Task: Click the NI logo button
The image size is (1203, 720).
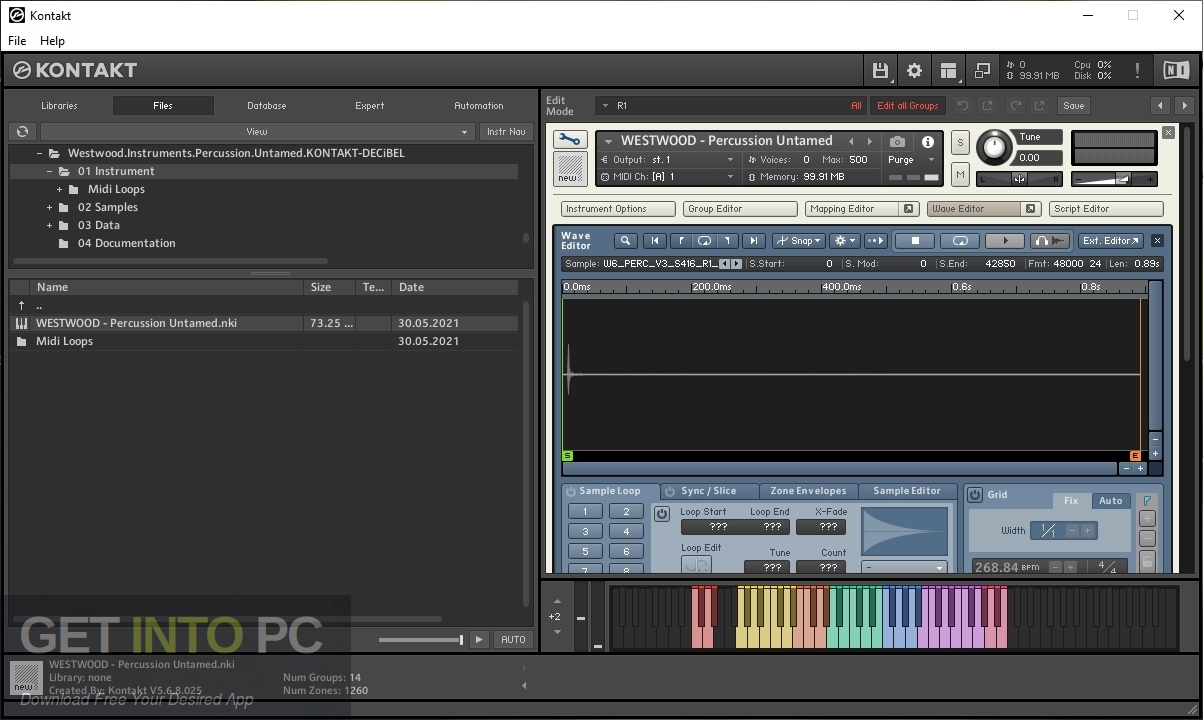Action: coord(1175,70)
